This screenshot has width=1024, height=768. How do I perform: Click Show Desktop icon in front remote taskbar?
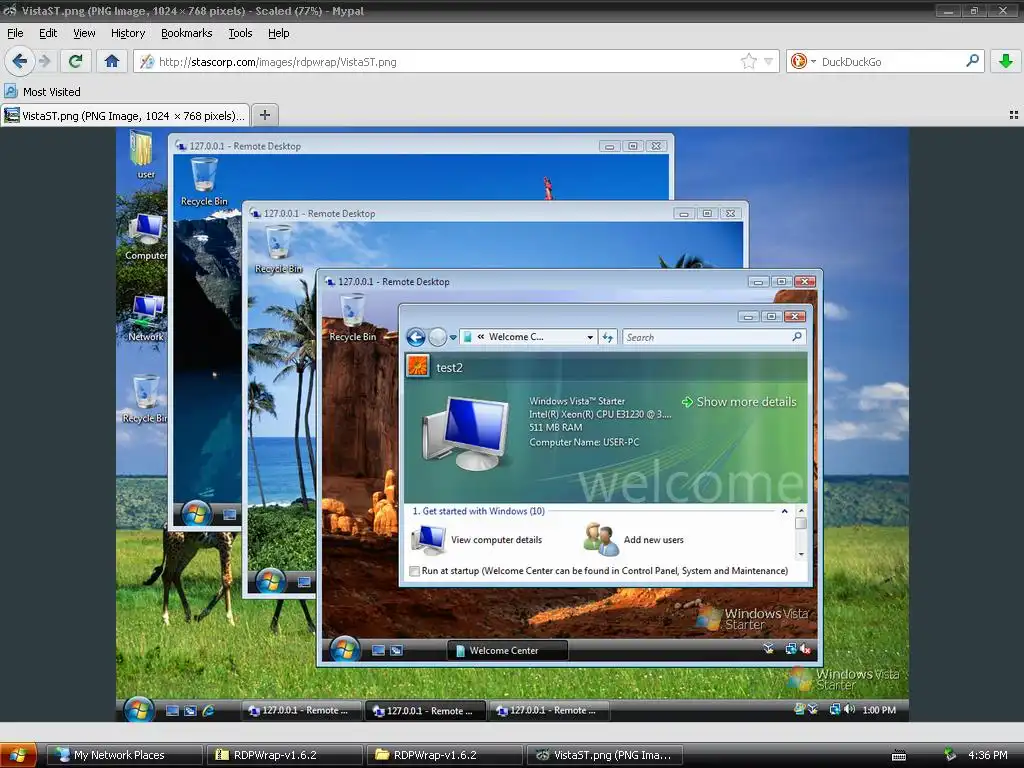378,650
